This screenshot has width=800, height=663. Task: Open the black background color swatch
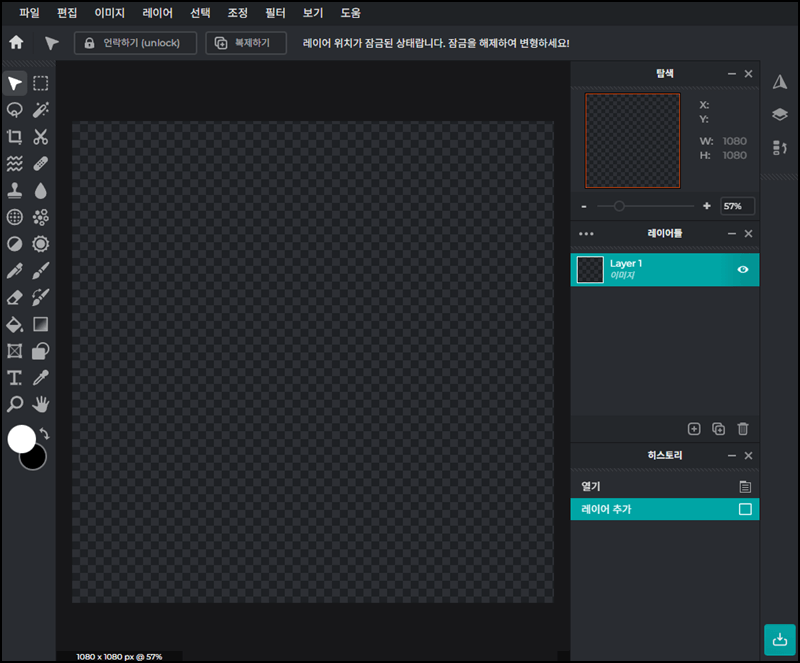point(36,460)
